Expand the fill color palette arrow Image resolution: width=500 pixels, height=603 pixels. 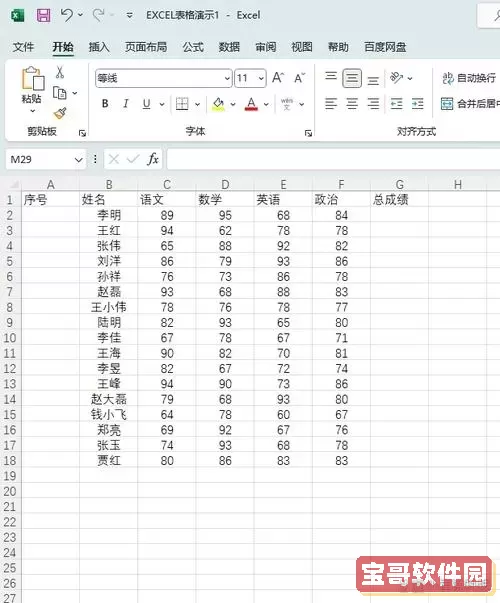233,104
